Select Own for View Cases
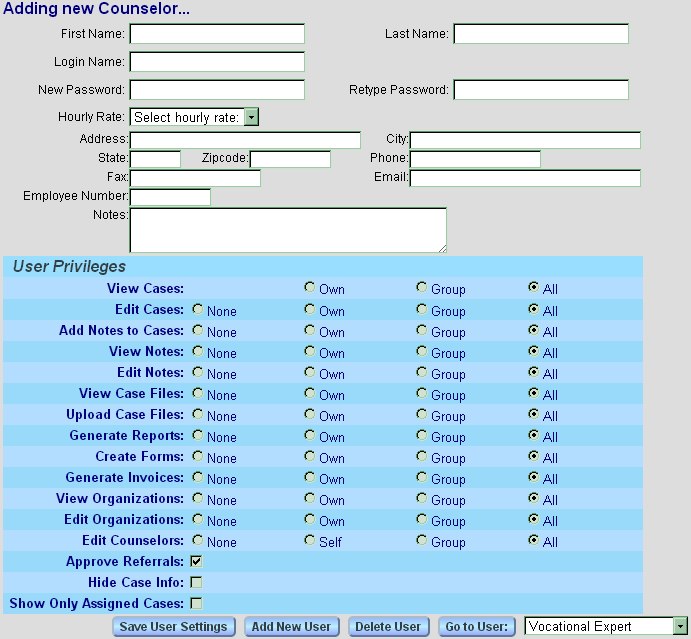 tap(310, 288)
